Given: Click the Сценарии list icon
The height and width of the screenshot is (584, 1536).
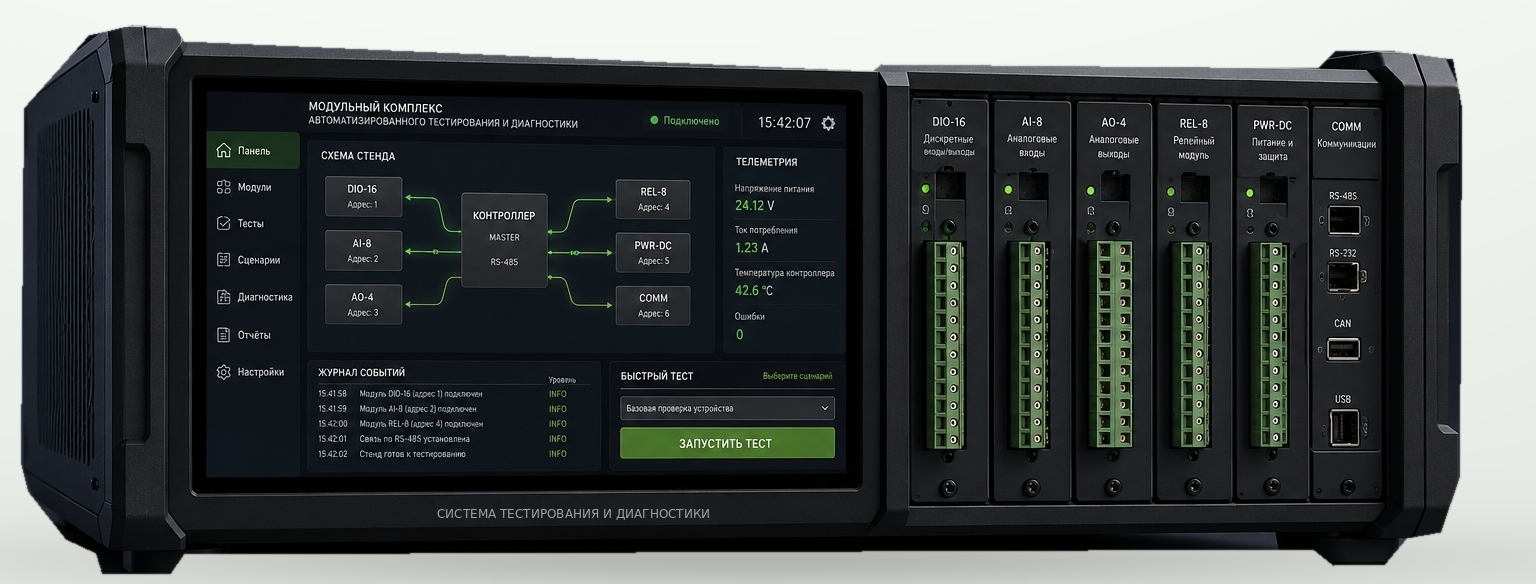Looking at the screenshot, I should tap(224, 260).
